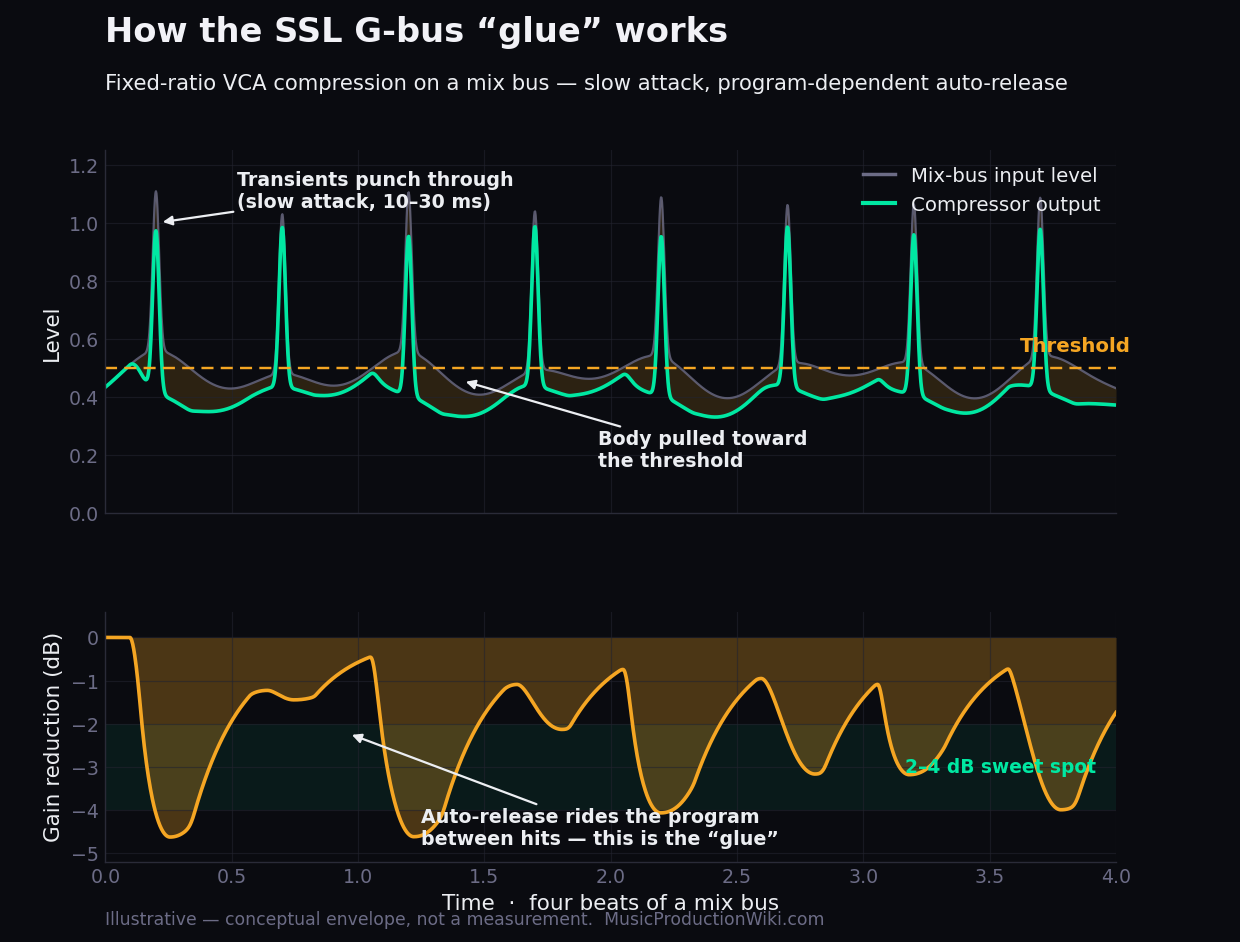1240x942 pixels.
Task: Click the "Body pulled toward the threshold" annotation
Action: (x=702, y=450)
